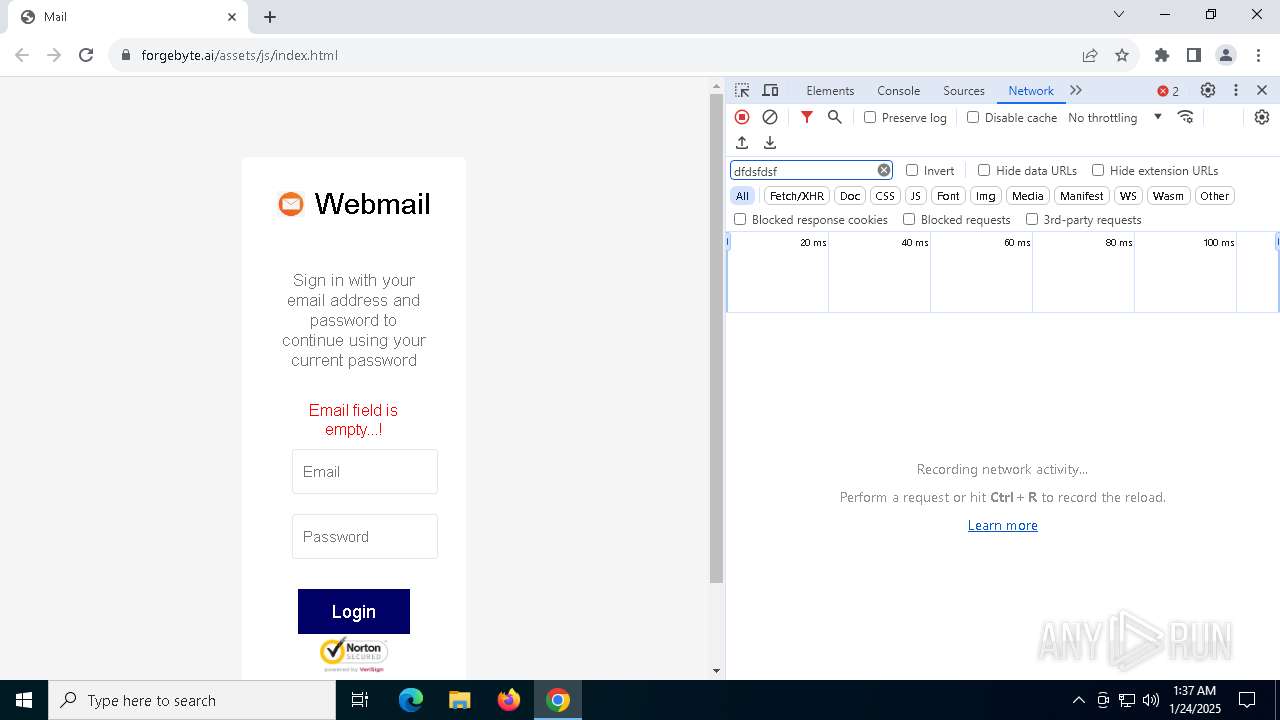Filter requests by Fetch/XHR
The width and height of the screenshot is (1280, 720).
click(797, 196)
